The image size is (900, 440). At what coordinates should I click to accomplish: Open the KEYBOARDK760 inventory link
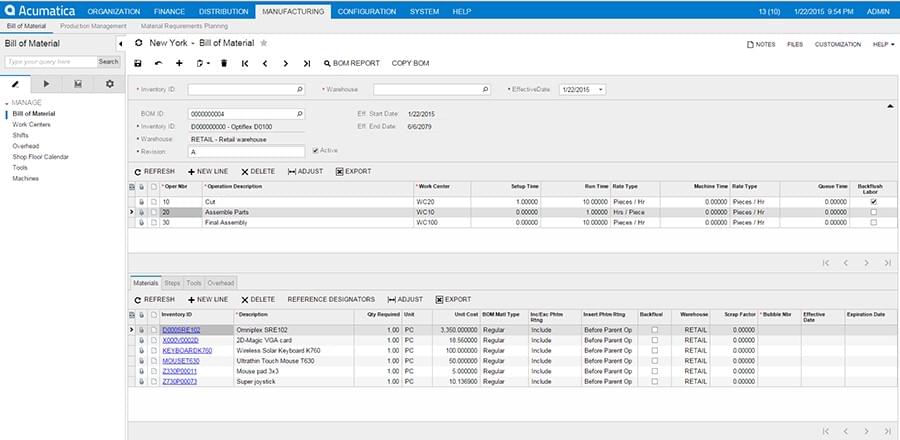[188, 351]
